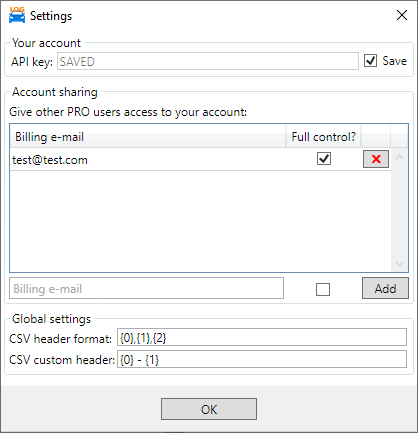Select the test@test.com row
This screenshot has width=418, height=433.
200,159
